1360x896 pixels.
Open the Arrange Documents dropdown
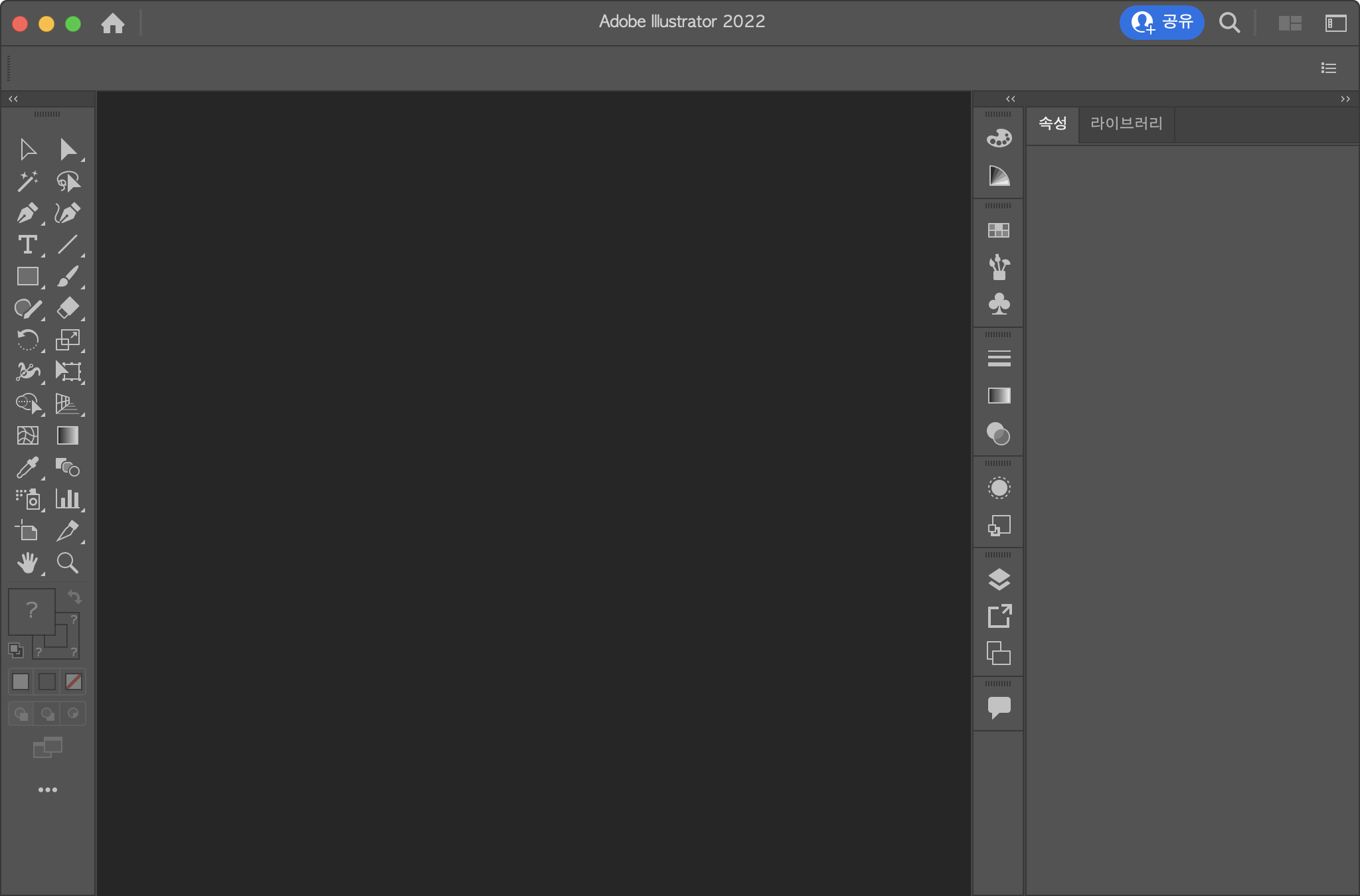pyautogui.click(x=1290, y=23)
